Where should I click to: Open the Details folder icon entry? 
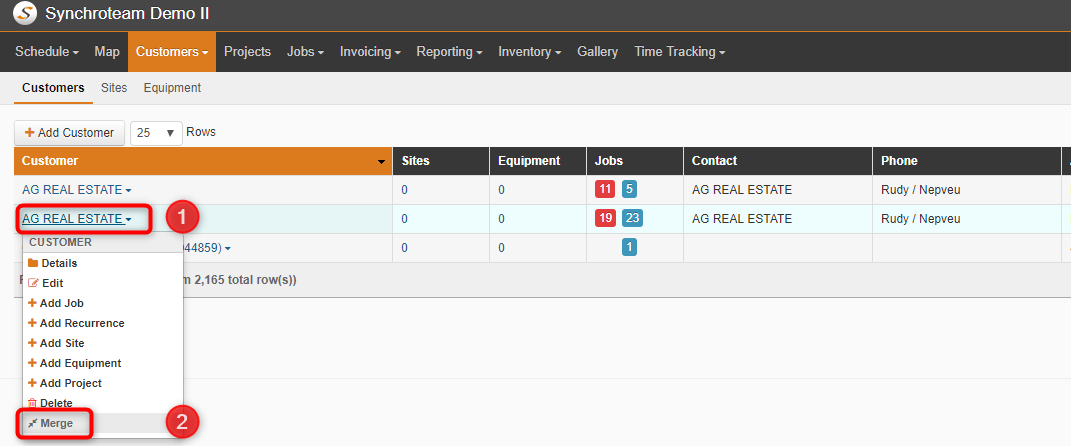pos(33,263)
